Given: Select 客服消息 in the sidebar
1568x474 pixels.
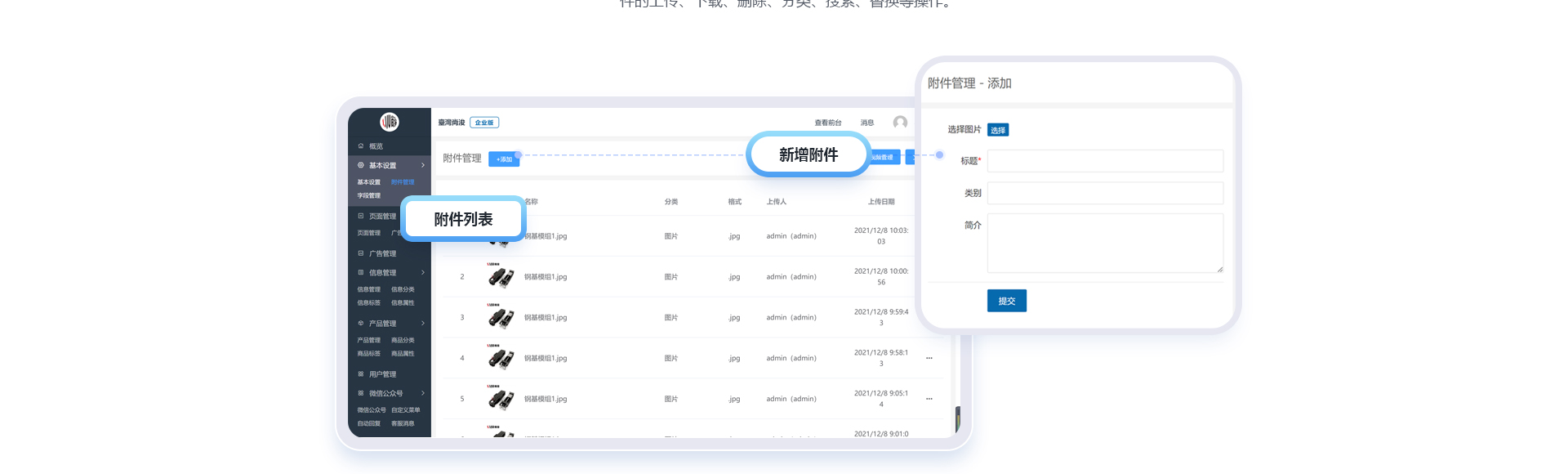Looking at the screenshot, I should (x=403, y=423).
